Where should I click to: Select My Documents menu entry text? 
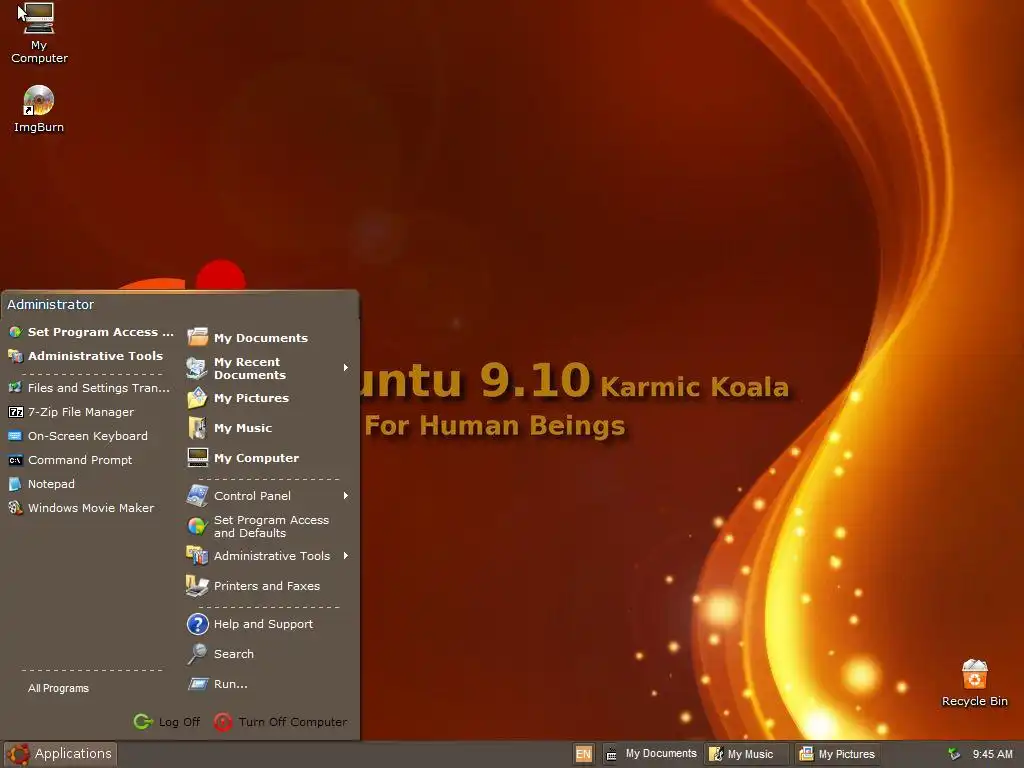coord(261,338)
